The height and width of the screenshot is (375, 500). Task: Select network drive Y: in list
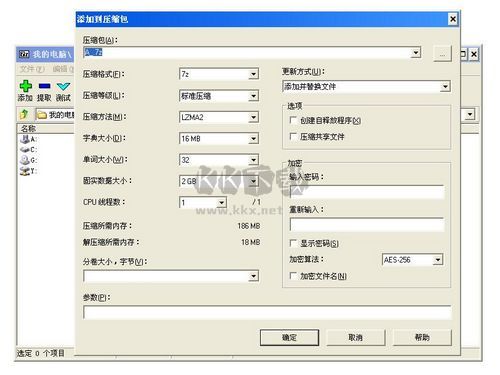point(28,171)
